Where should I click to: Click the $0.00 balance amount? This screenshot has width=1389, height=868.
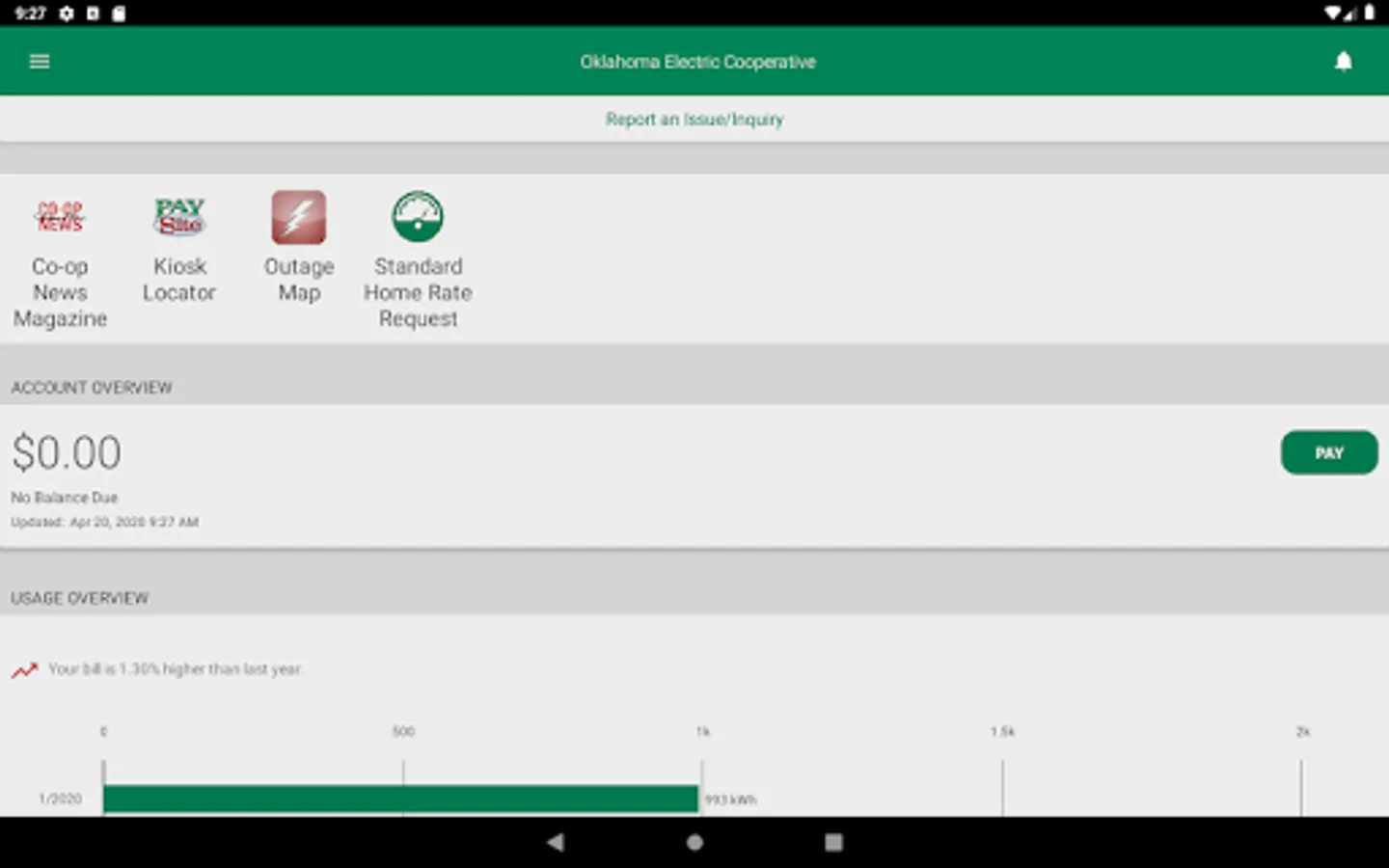coord(67,452)
